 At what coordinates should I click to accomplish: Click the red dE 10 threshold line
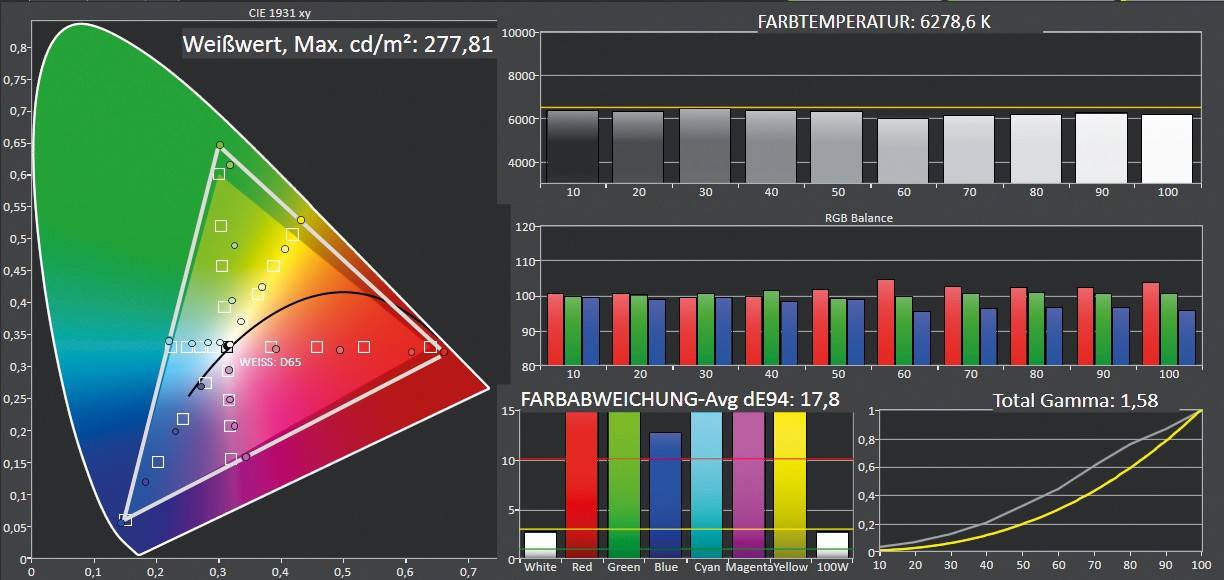click(688, 460)
